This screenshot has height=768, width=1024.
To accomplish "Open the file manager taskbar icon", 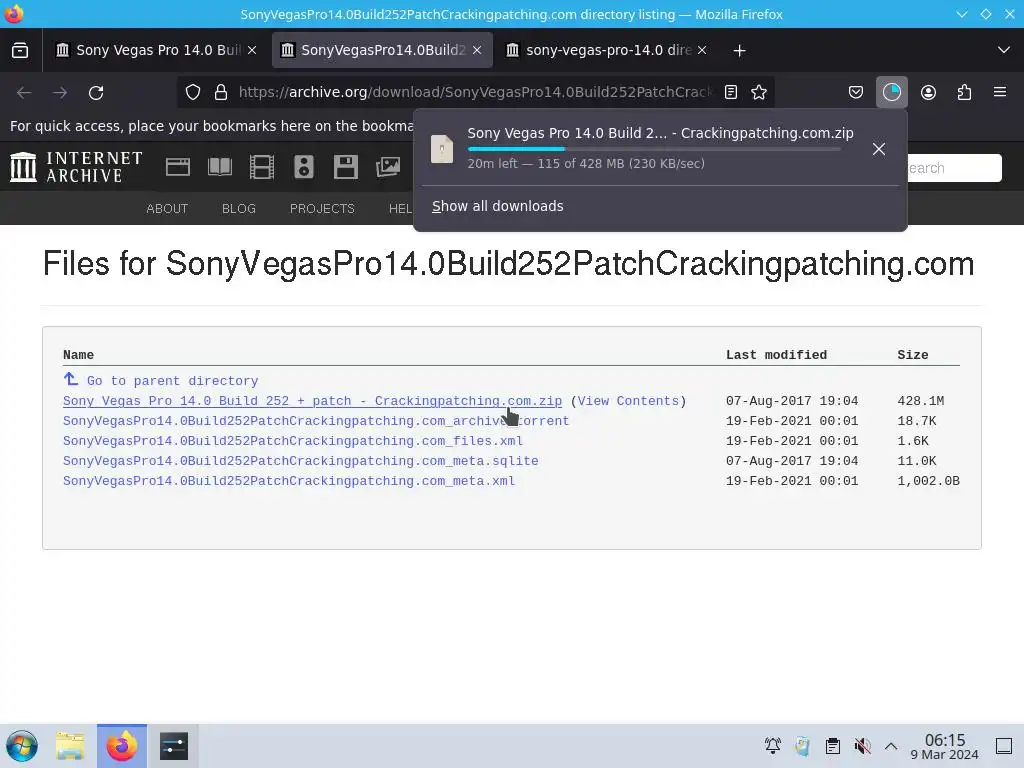I will (x=70, y=746).
